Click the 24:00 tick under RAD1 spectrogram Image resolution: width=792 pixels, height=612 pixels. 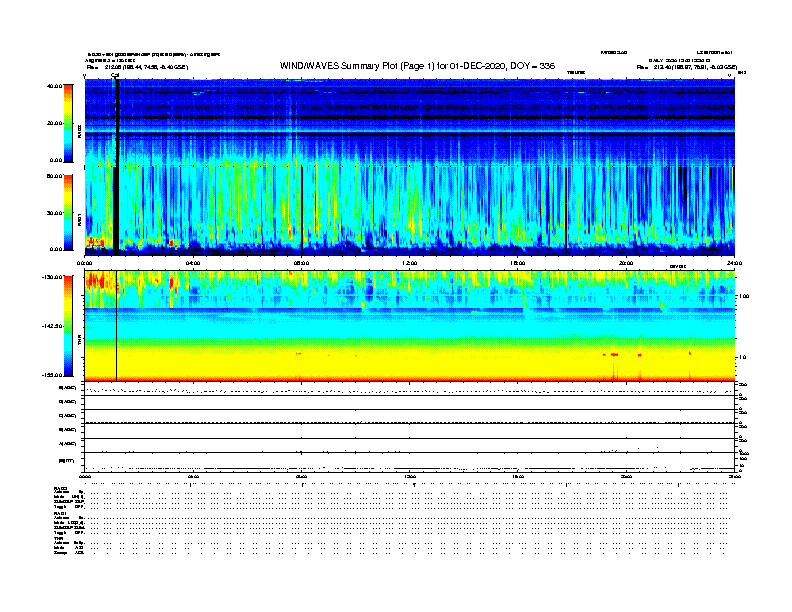(734, 263)
